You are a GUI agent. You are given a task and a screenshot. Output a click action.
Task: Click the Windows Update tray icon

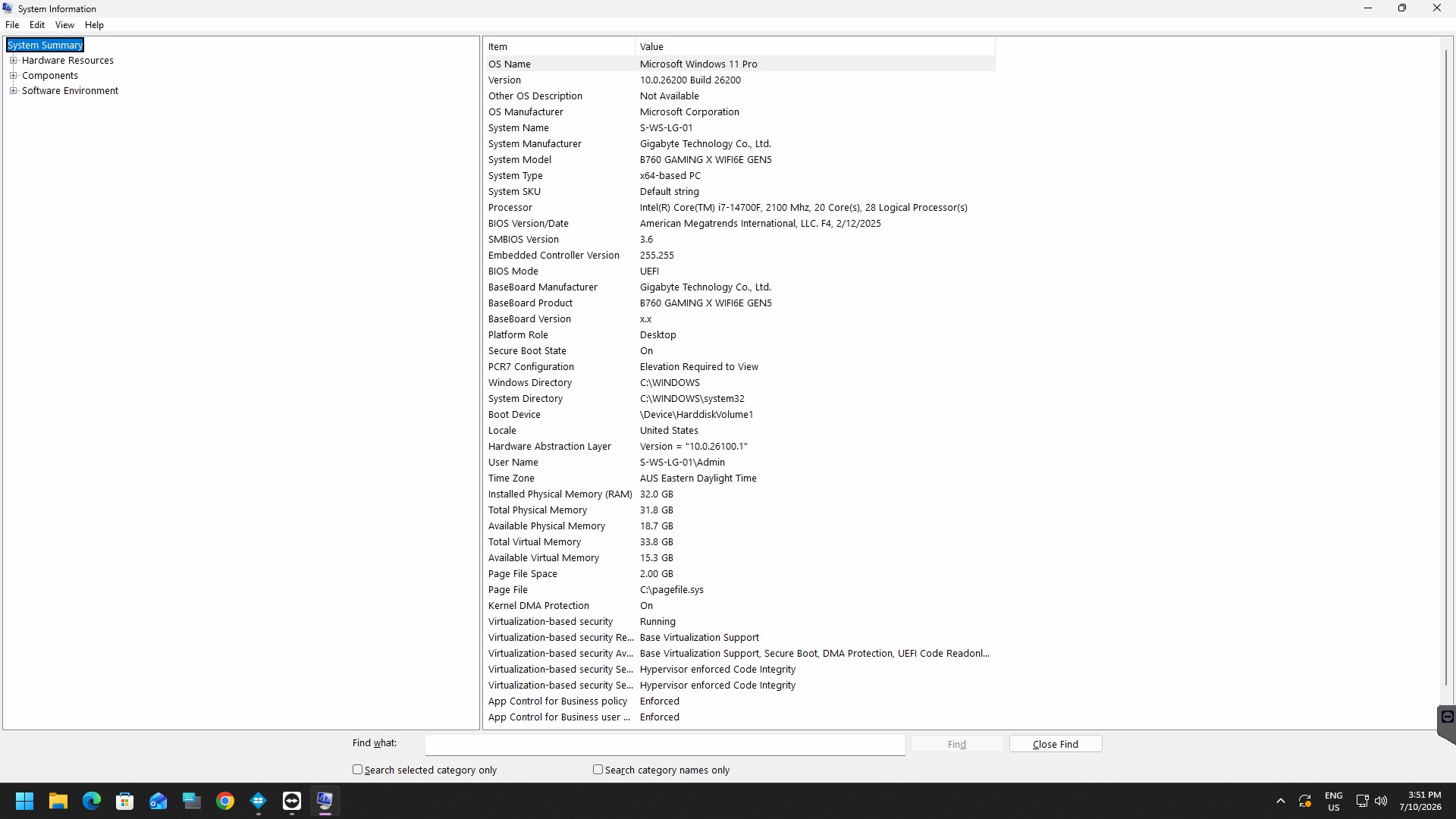1305,801
